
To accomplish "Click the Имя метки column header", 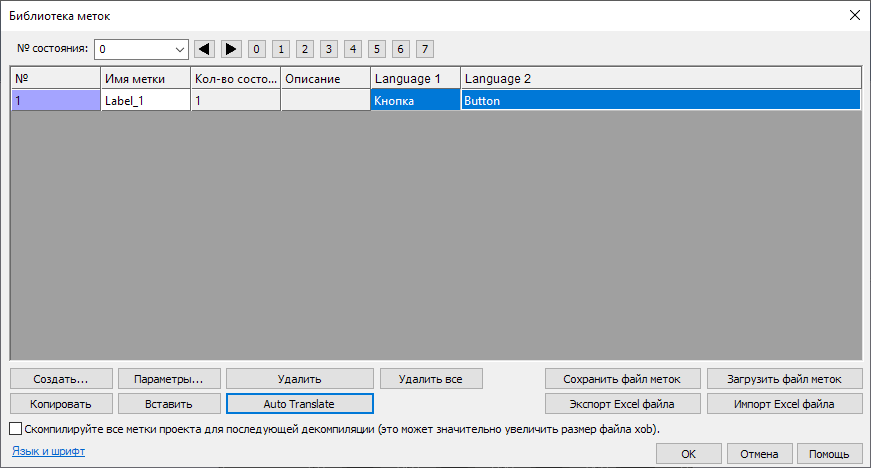I will (145, 78).
